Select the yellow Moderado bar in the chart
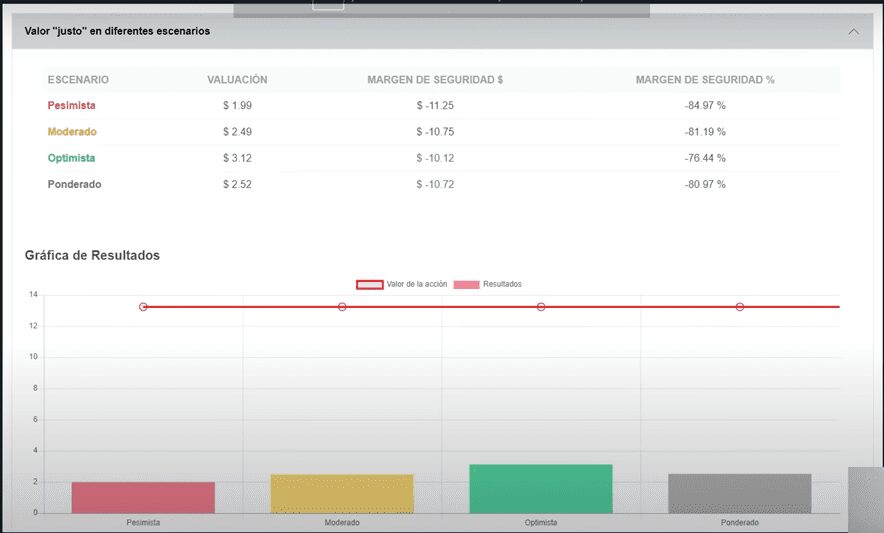The width and height of the screenshot is (884, 533). (342, 493)
